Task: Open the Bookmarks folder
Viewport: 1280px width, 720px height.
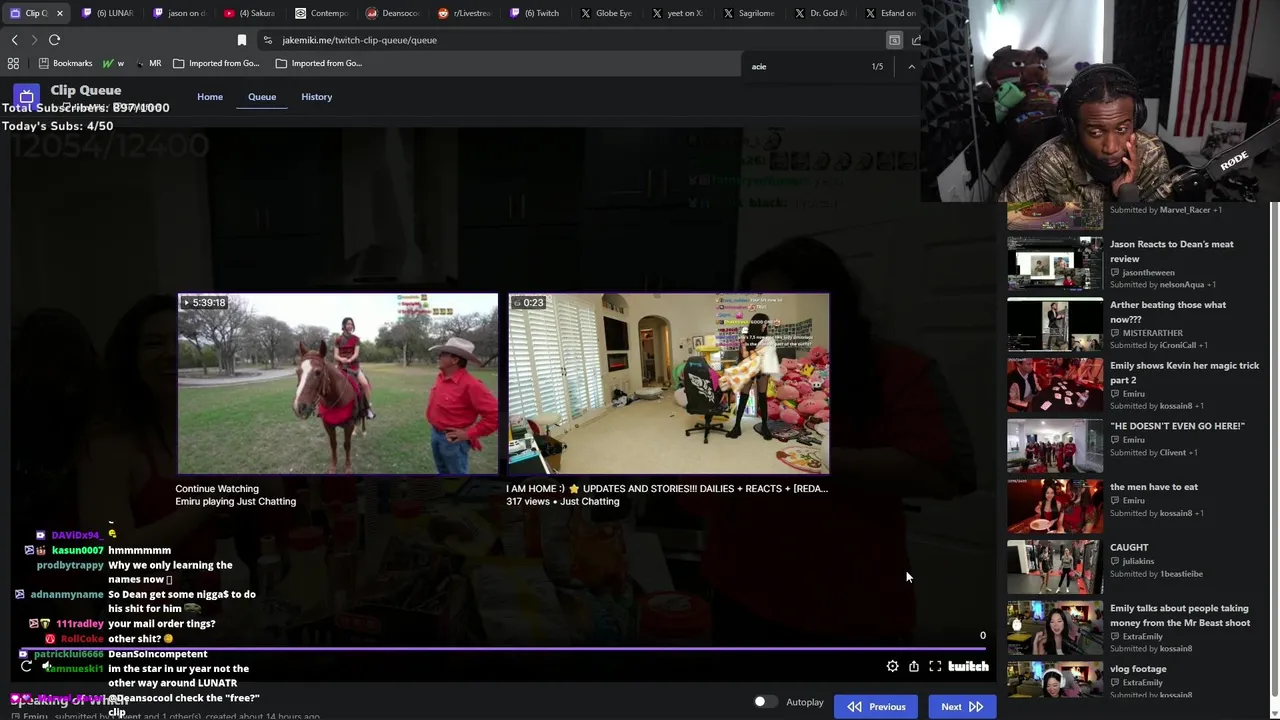Action: [x=65, y=63]
